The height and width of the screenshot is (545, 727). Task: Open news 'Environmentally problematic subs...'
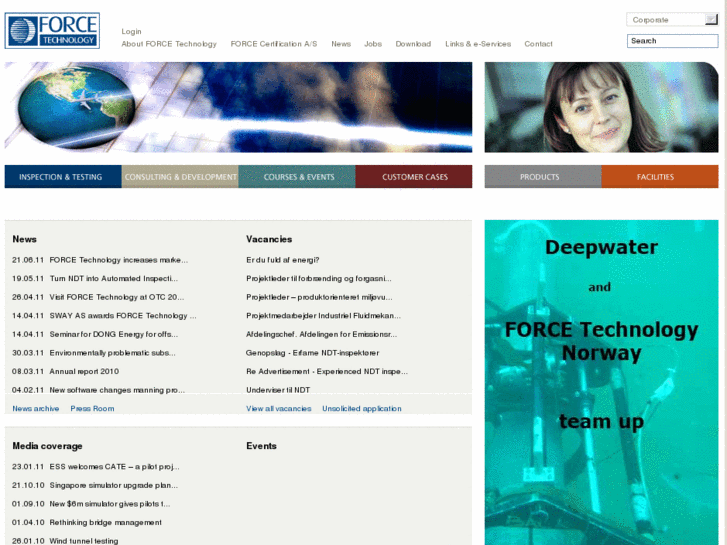point(113,353)
